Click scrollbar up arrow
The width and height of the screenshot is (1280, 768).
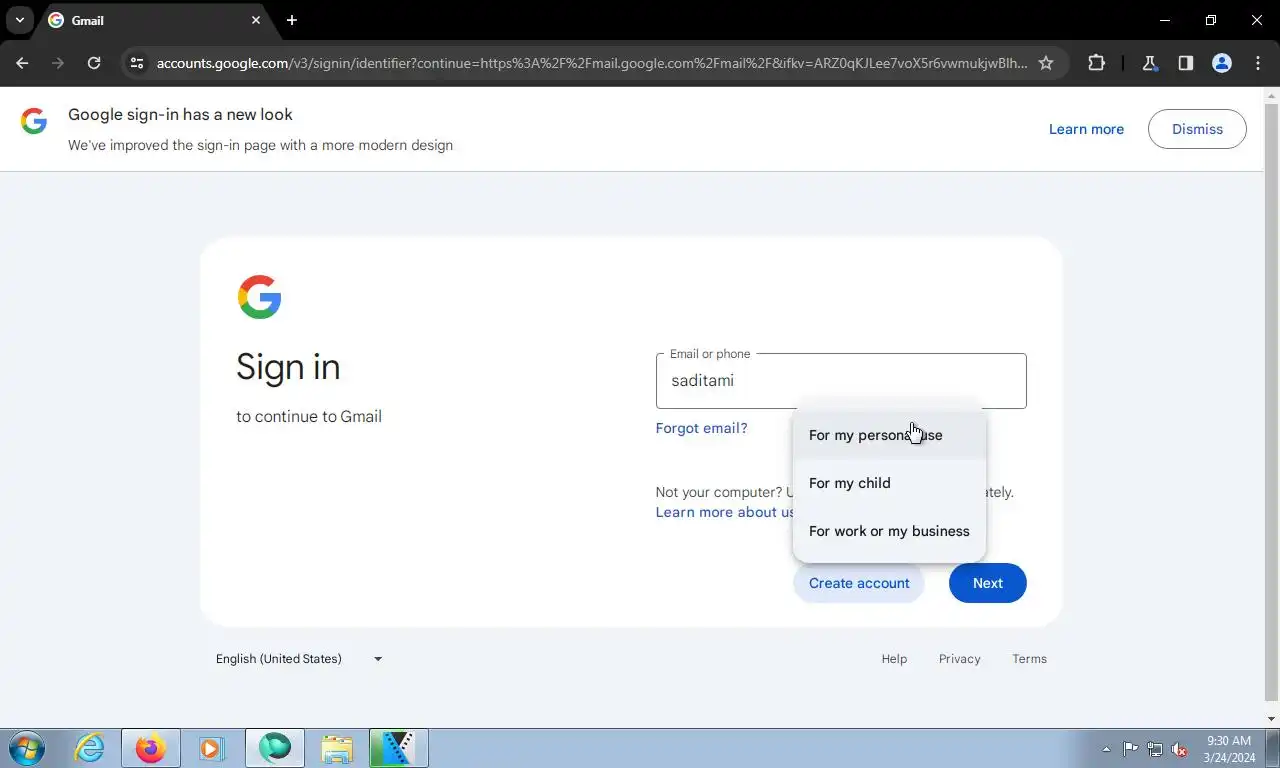click(x=1272, y=96)
